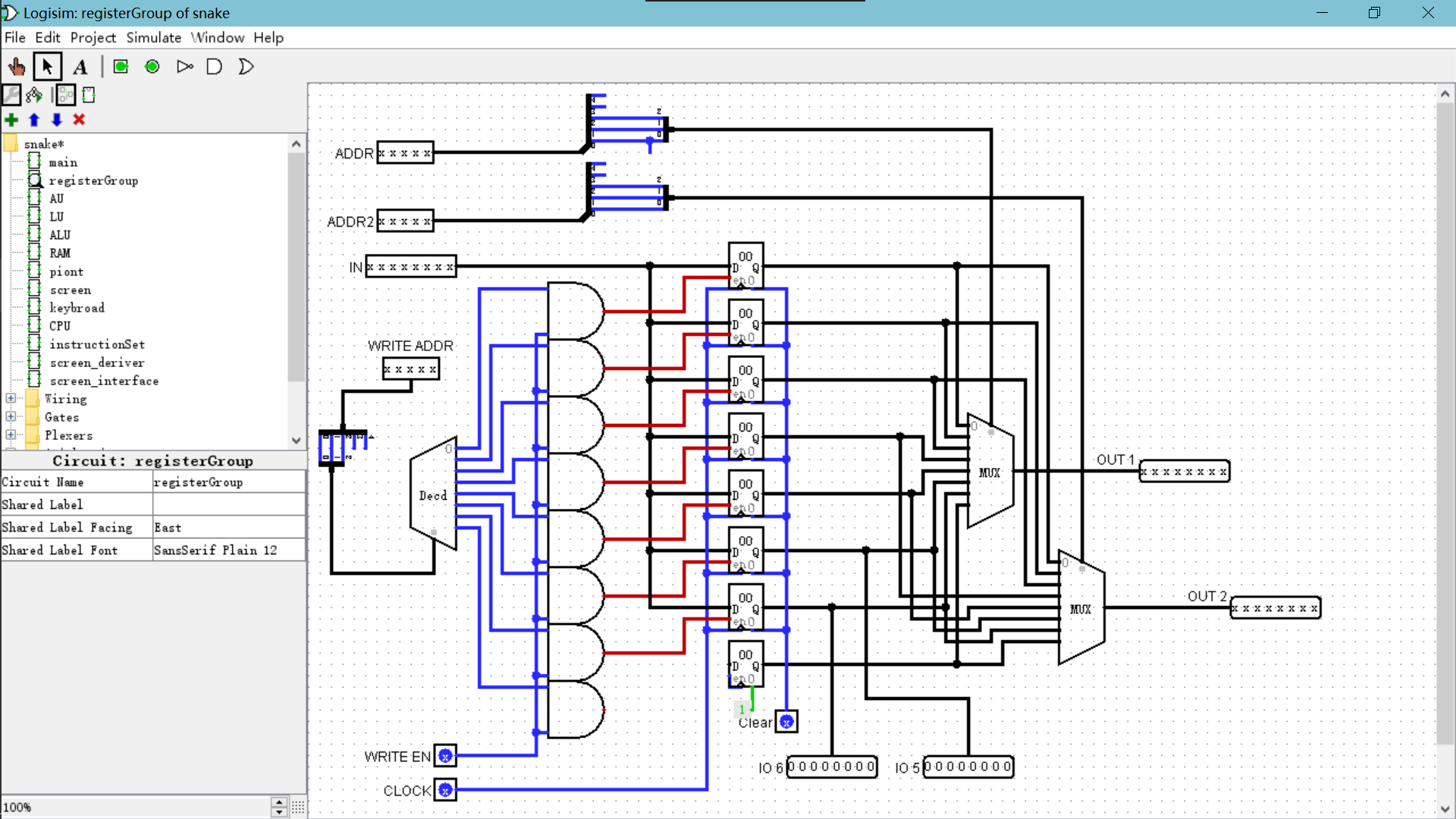Select the Decd decoder component
This screenshot has height=819, width=1456.
(433, 494)
